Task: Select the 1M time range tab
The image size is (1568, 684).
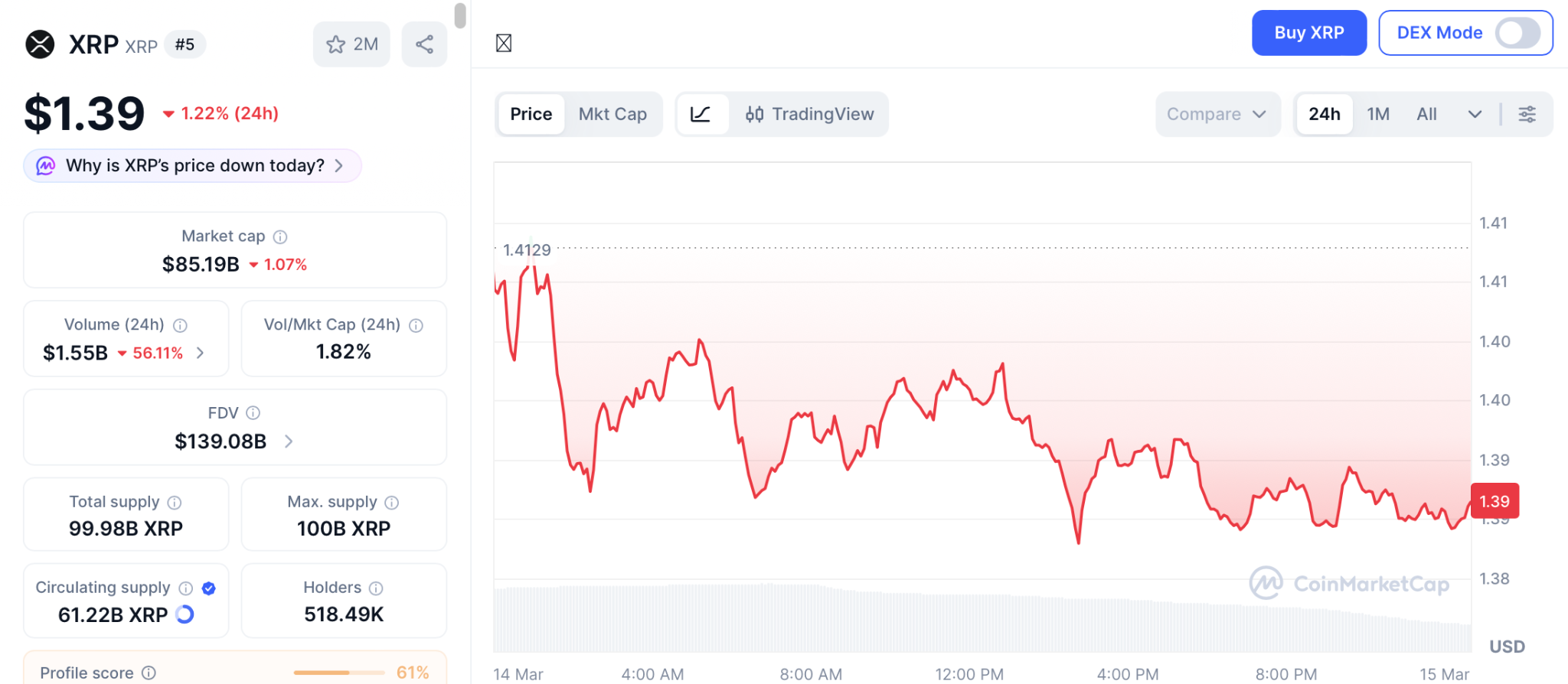Action: tap(1378, 114)
